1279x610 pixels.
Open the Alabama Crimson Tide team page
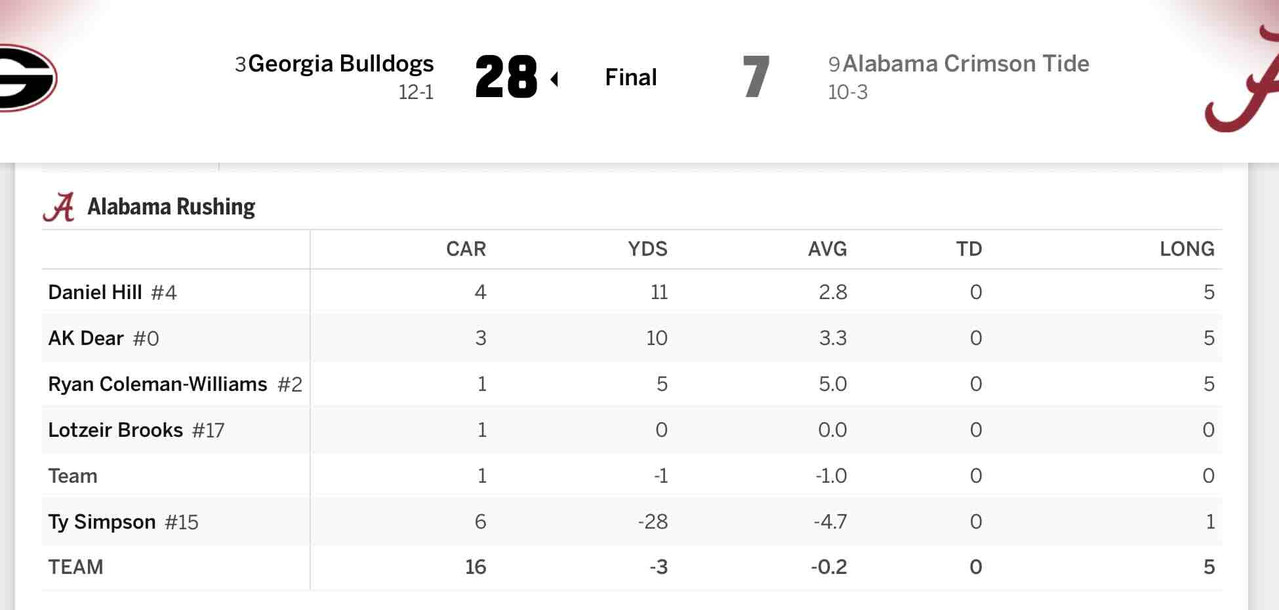click(966, 64)
